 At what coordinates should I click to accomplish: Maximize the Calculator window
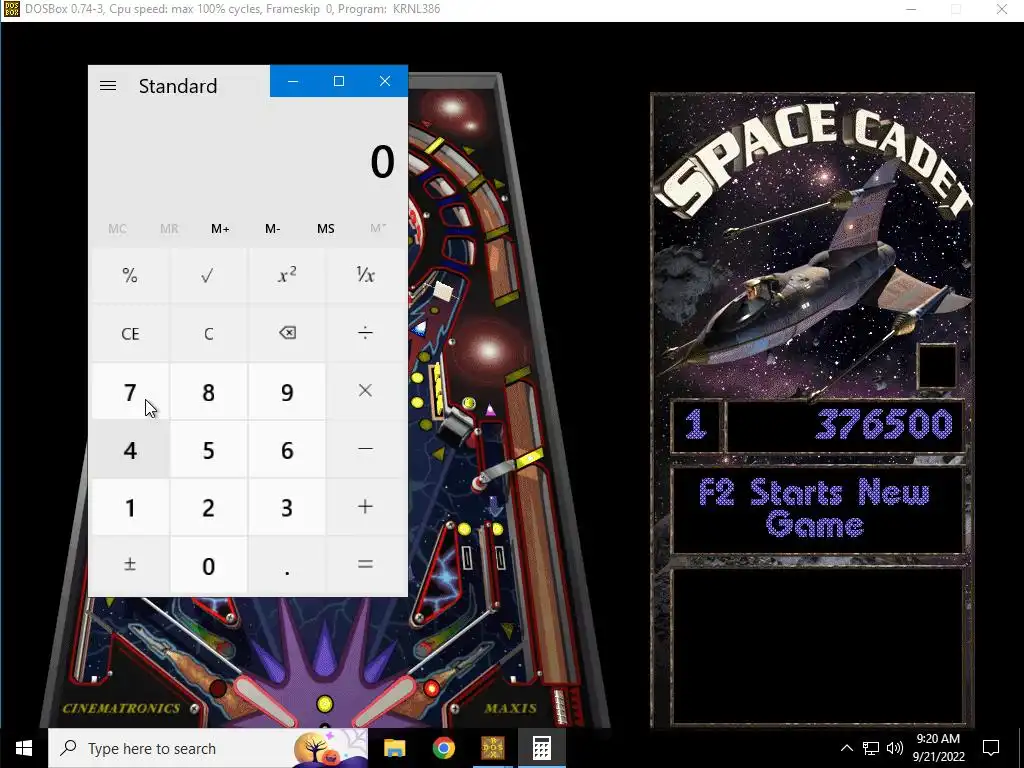click(338, 81)
